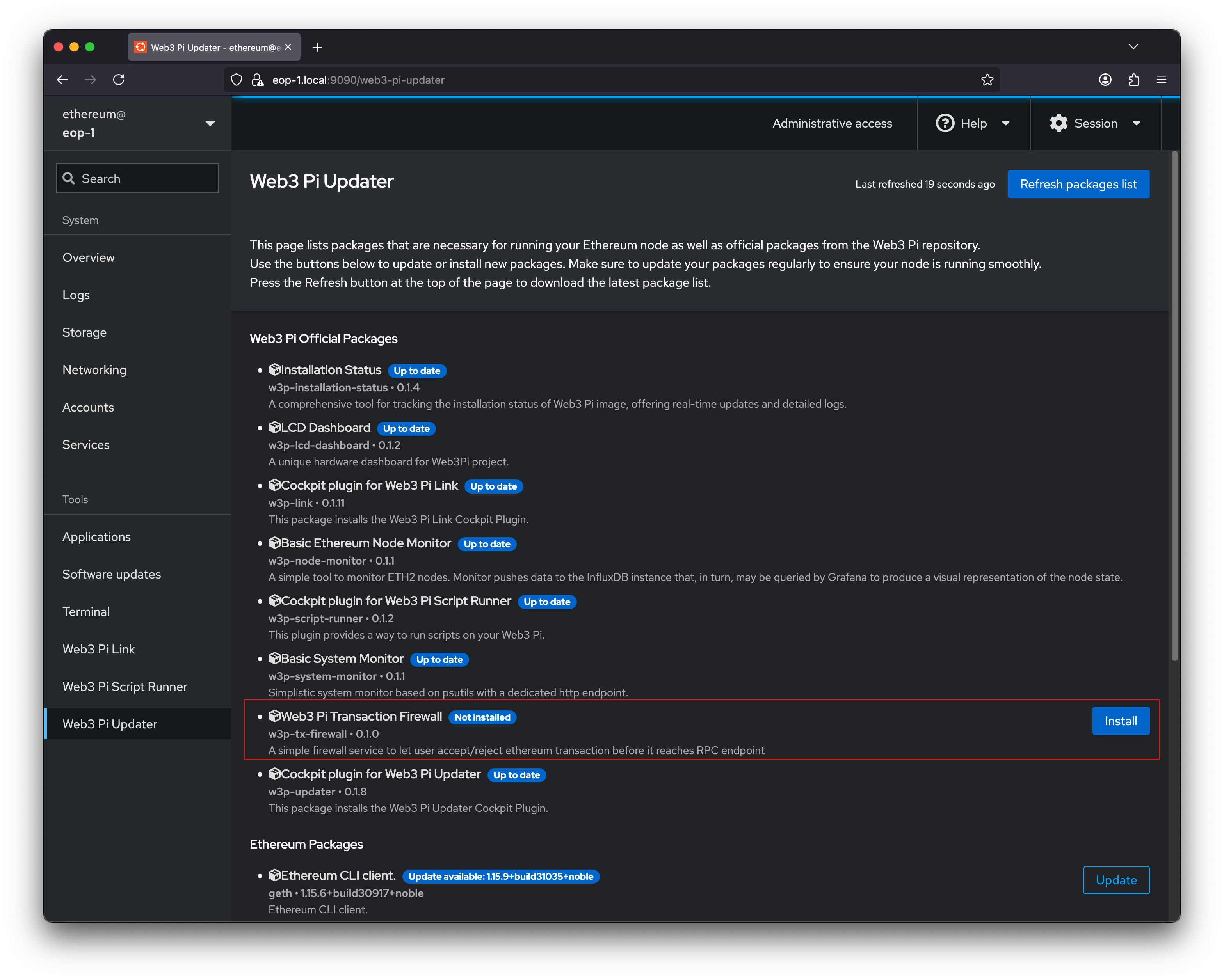
Task: Open Services in the sidebar
Action: [137, 445]
